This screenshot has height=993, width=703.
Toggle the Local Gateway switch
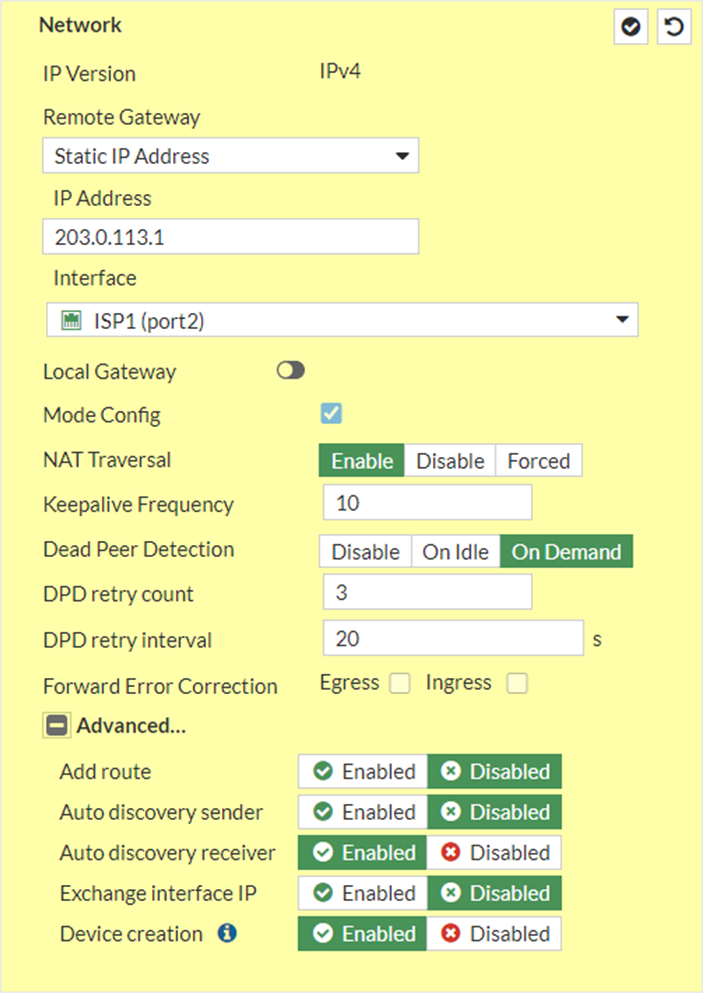(291, 370)
